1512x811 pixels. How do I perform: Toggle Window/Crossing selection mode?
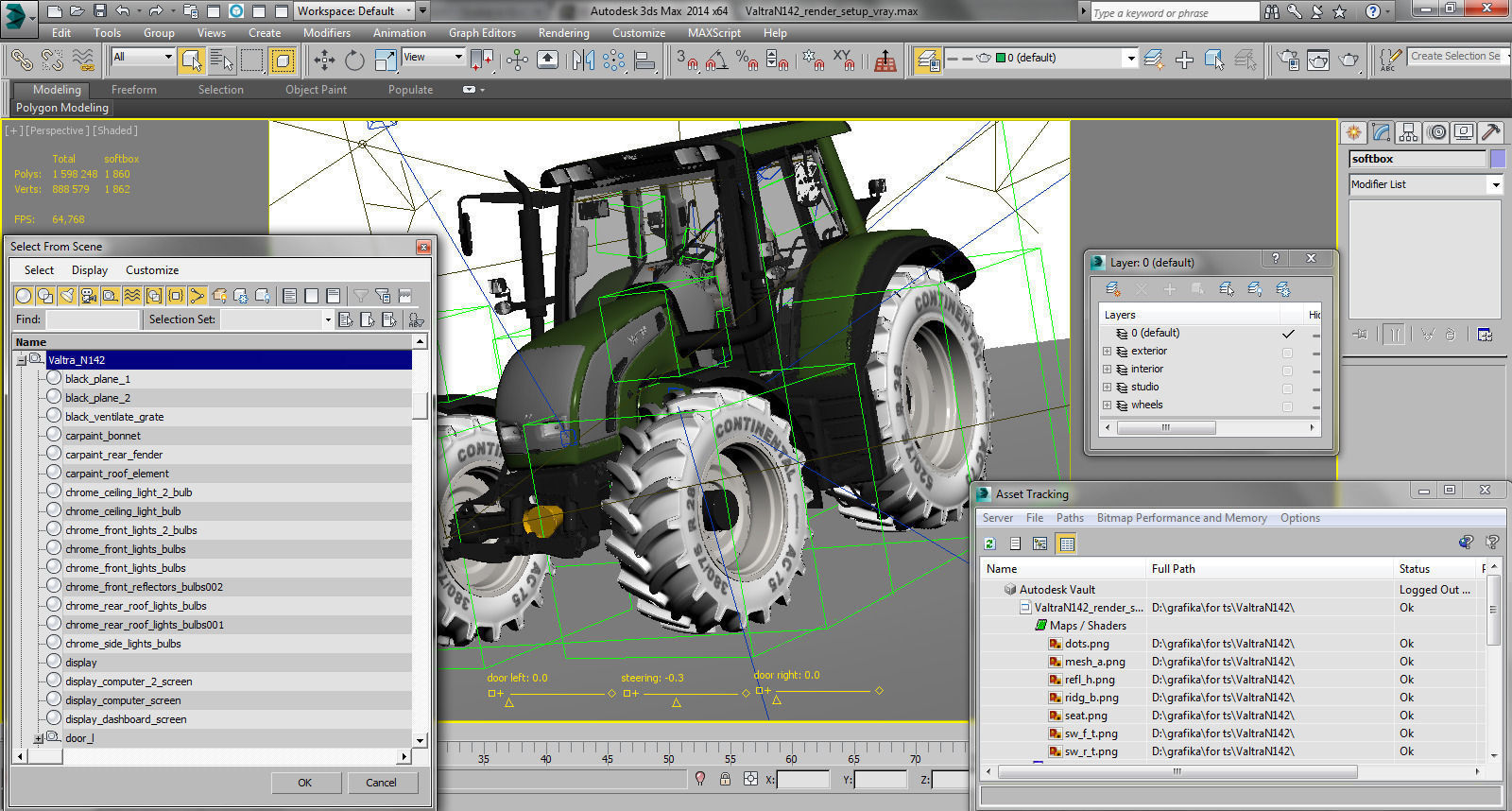coord(283,60)
